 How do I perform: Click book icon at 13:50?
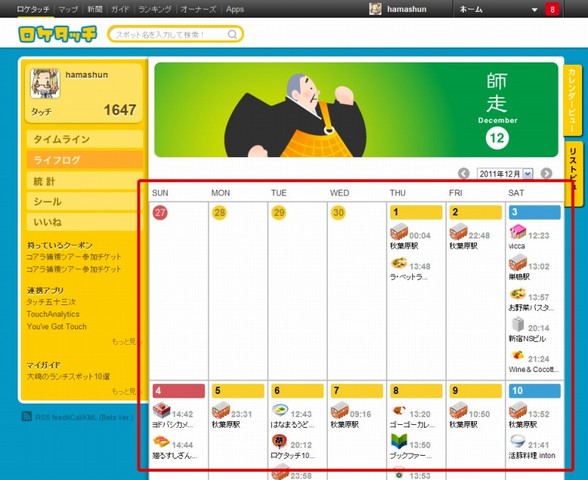click(399, 441)
